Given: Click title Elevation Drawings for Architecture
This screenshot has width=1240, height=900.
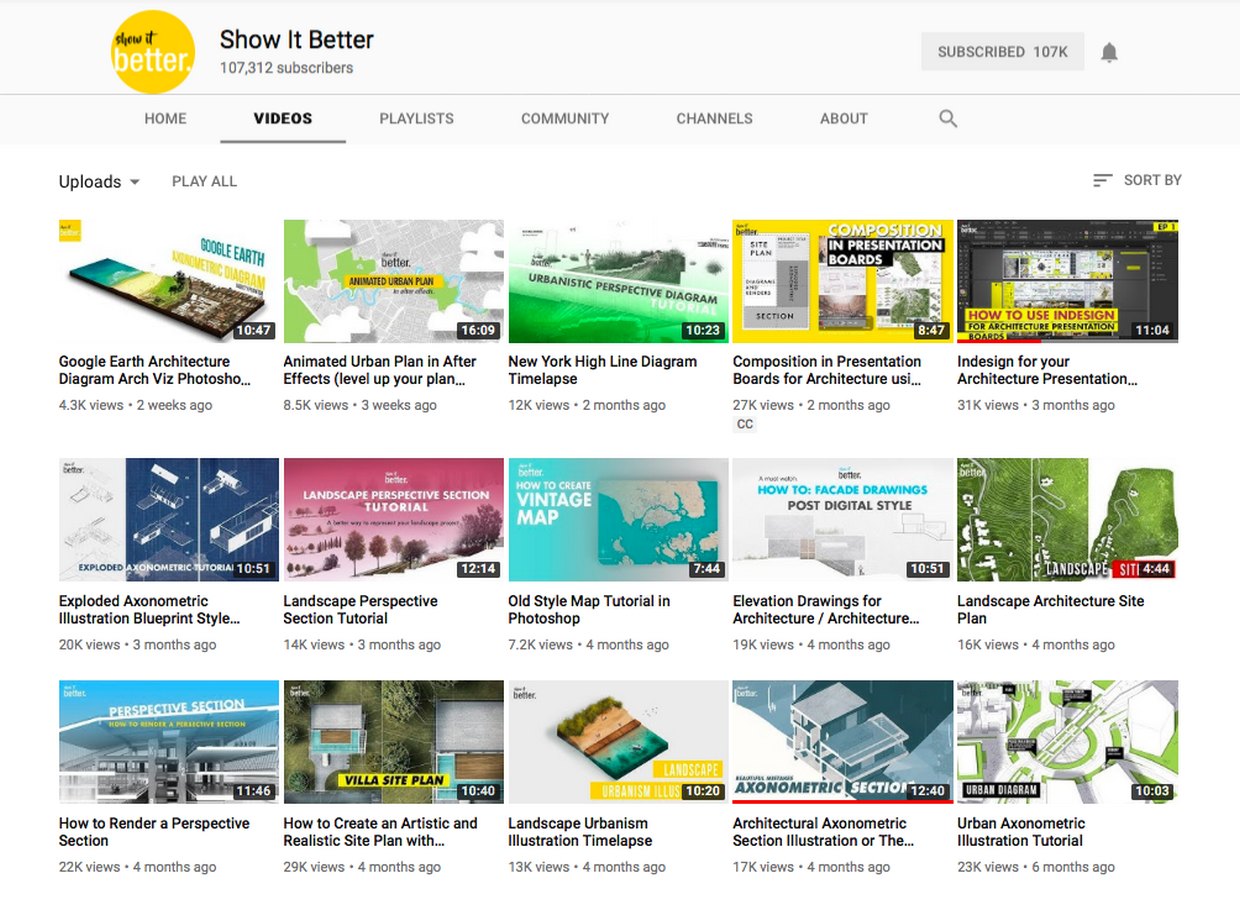Looking at the screenshot, I should pyautogui.click(x=826, y=610).
